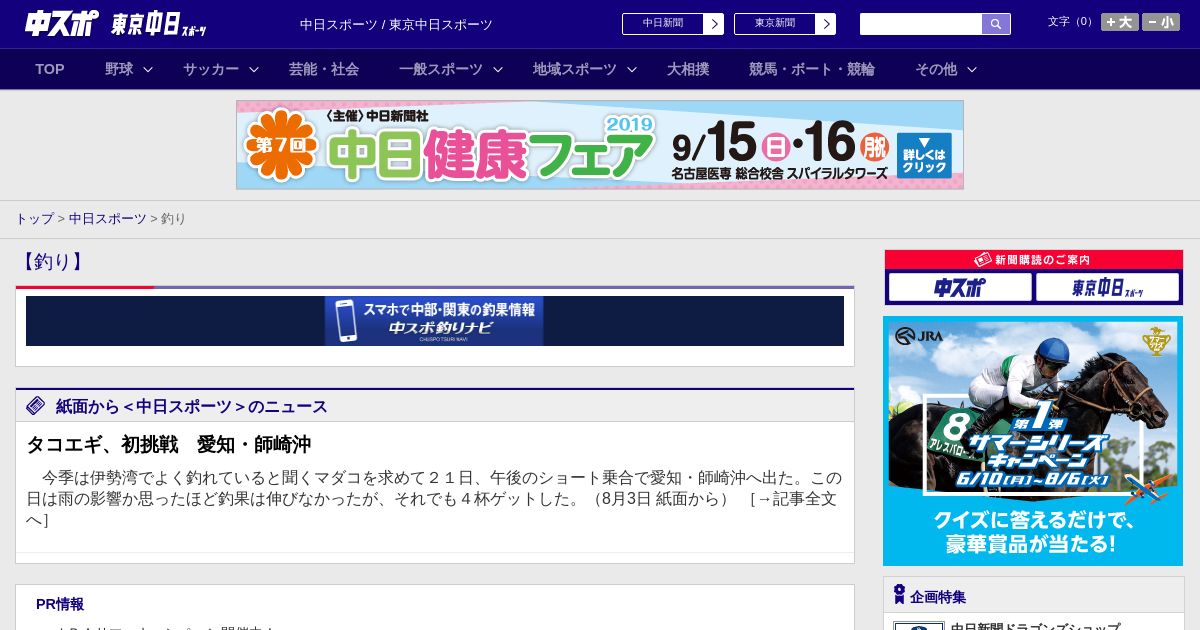Expand the 地域スポーツ dropdown chevron

click(x=632, y=69)
